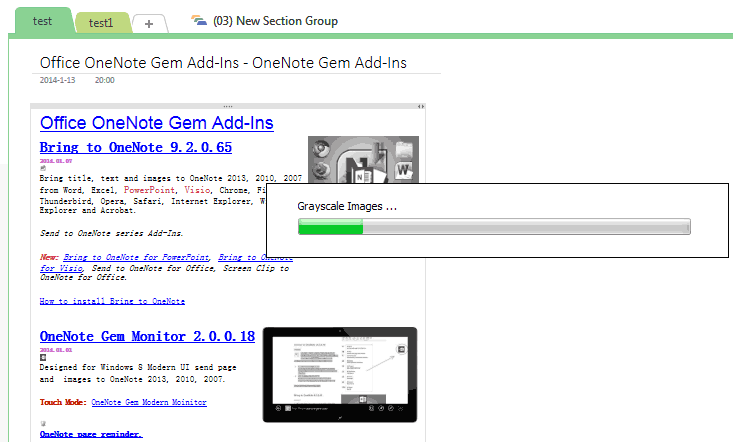
Task: Open (03) New Section Group
Action: (275, 21)
